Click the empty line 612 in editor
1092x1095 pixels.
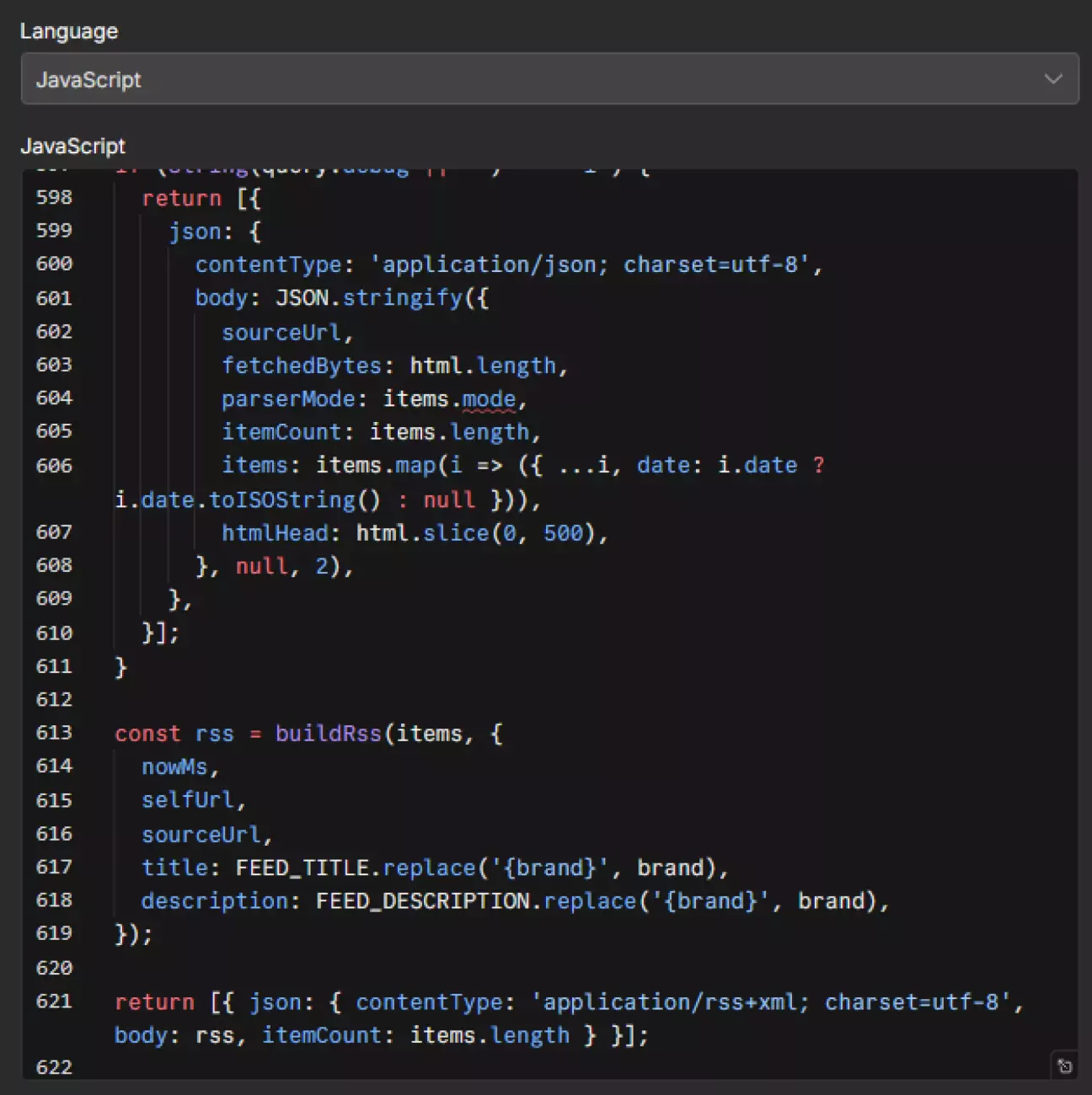point(590,700)
